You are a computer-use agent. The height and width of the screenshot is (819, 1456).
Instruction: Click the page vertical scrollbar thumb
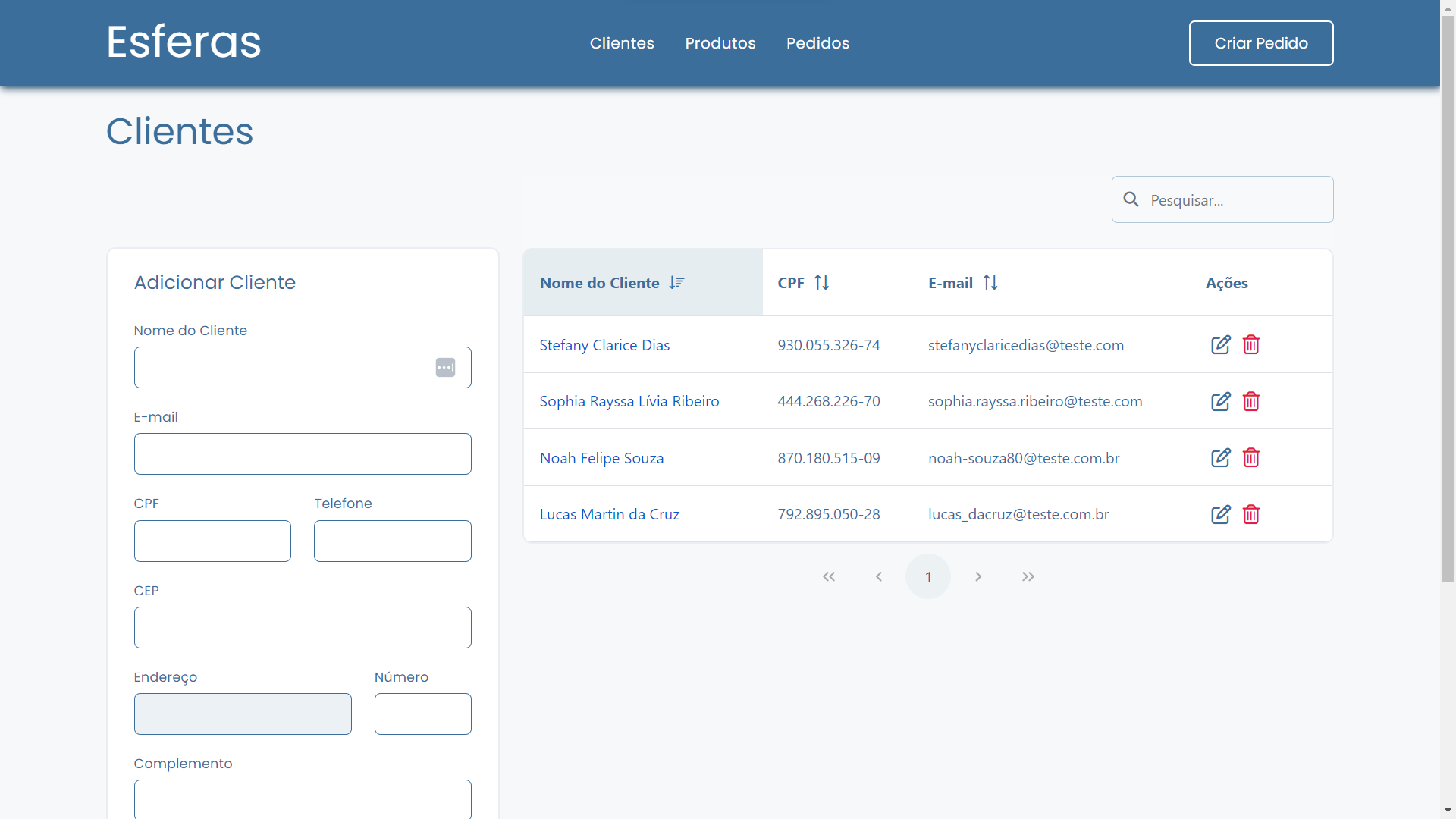1448,300
